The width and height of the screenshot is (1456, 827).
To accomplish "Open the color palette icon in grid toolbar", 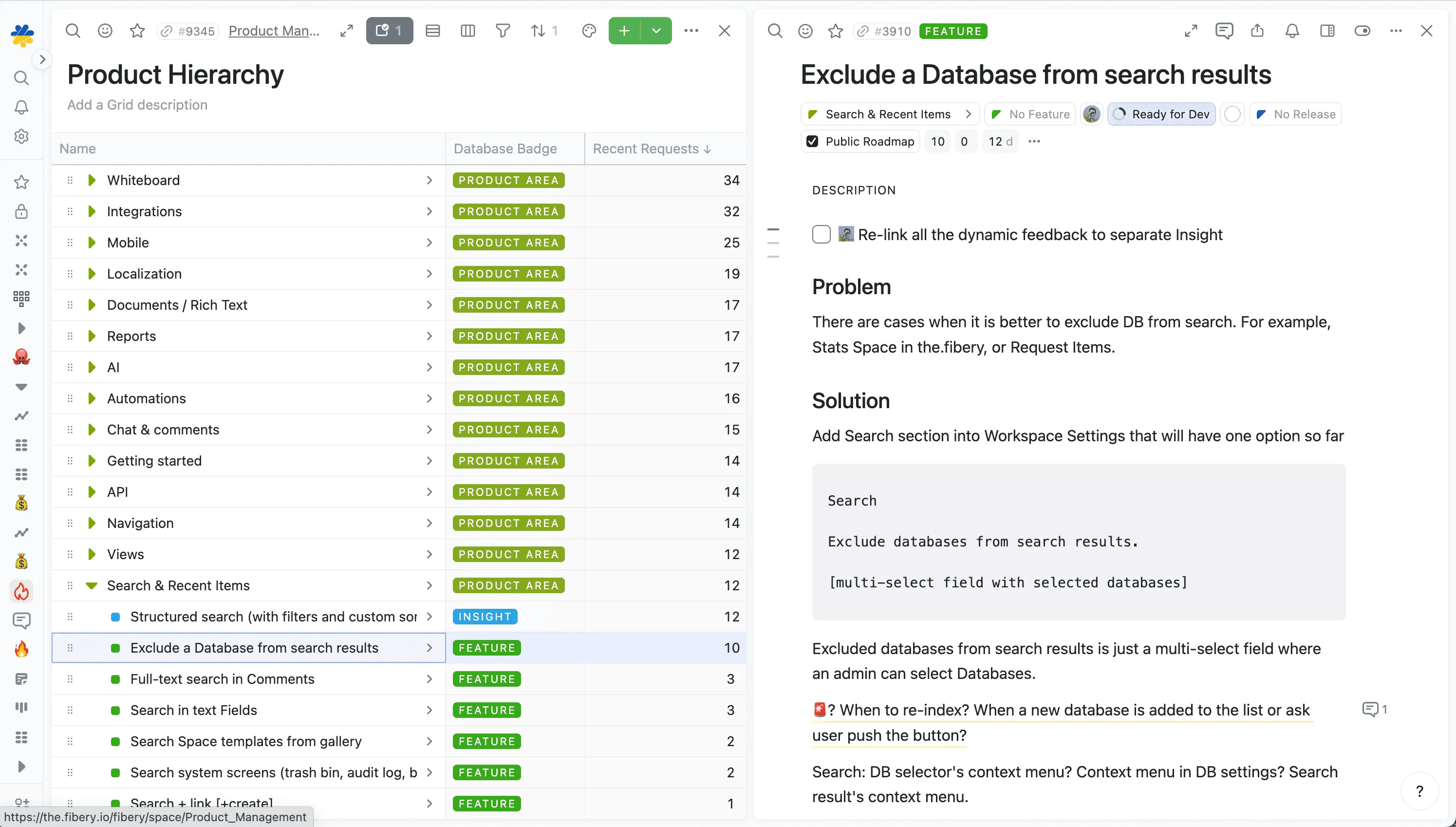I will (589, 31).
